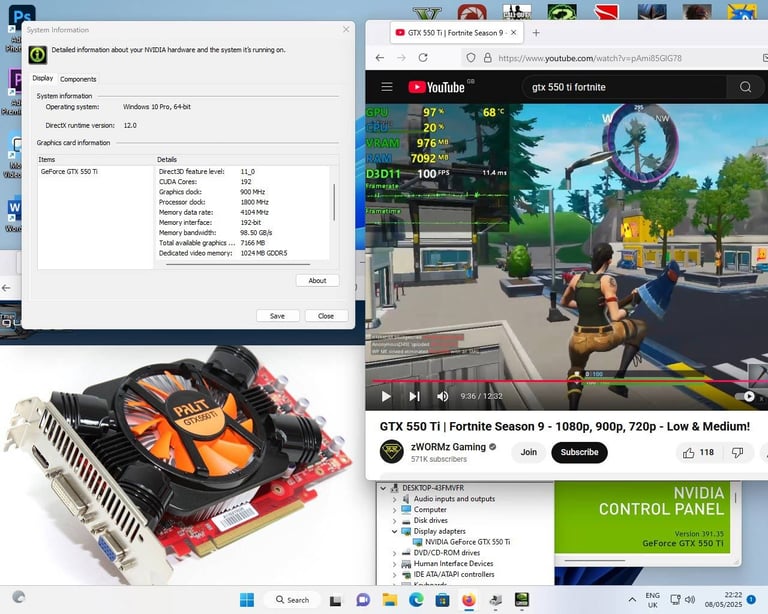Click the tracking protection shield icon
Viewport: 768px width, 614px height.
pyautogui.click(x=471, y=58)
